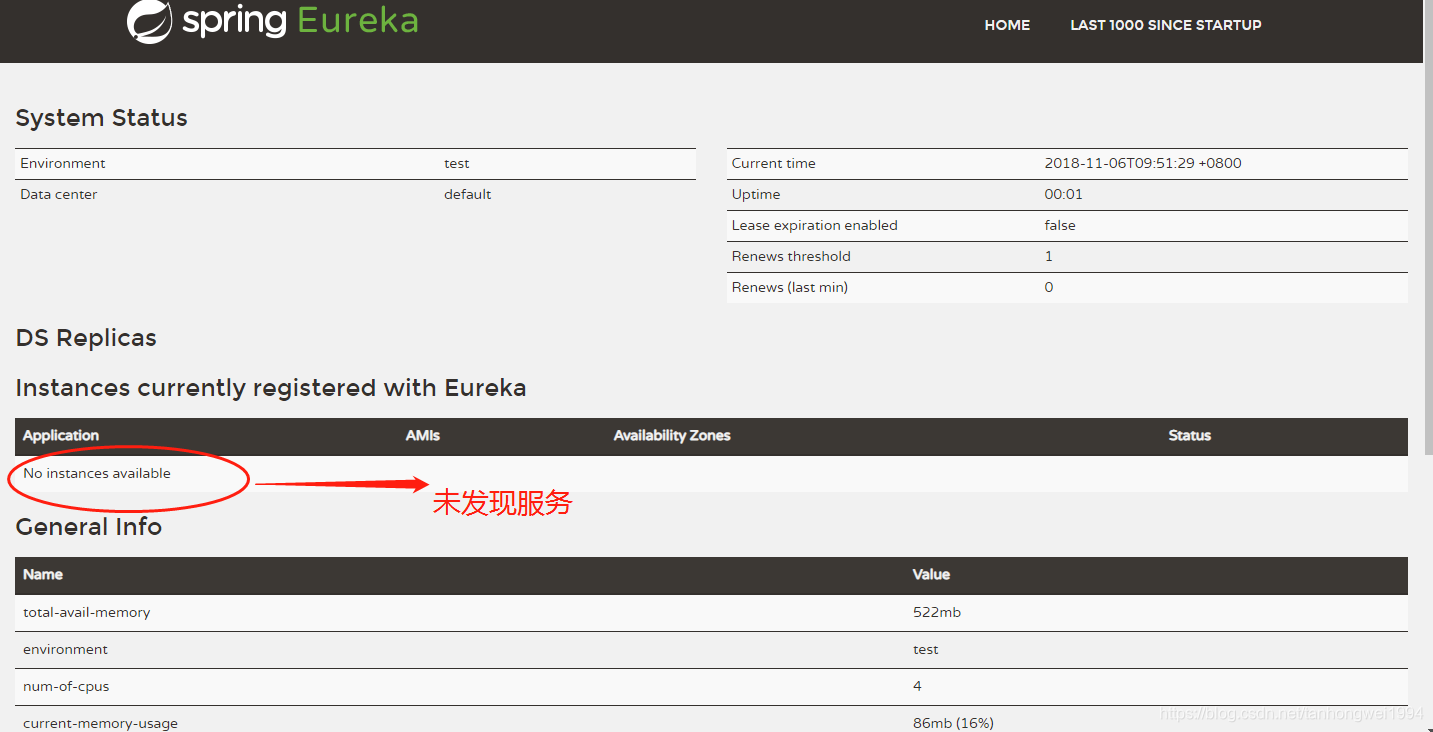Select Lease expiration enabled label
This screenshot has height=732, width=1433.
pos(815,225)
